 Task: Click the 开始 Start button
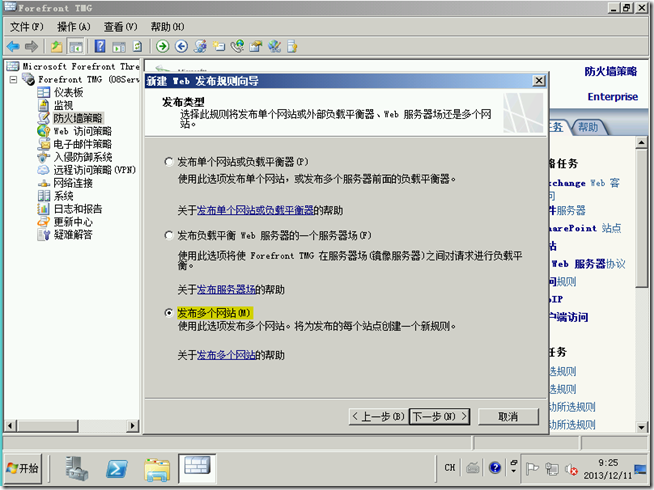click(x=23, y=468)
